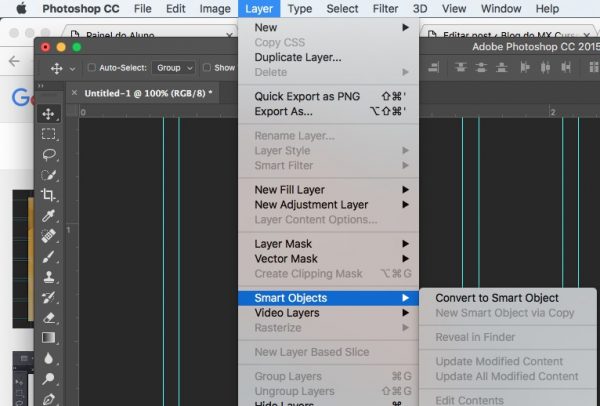The width and height of the screenshot is (600, 406).
Task: Click the highlighted Smart Objects item
Action: tap(328, 298)
